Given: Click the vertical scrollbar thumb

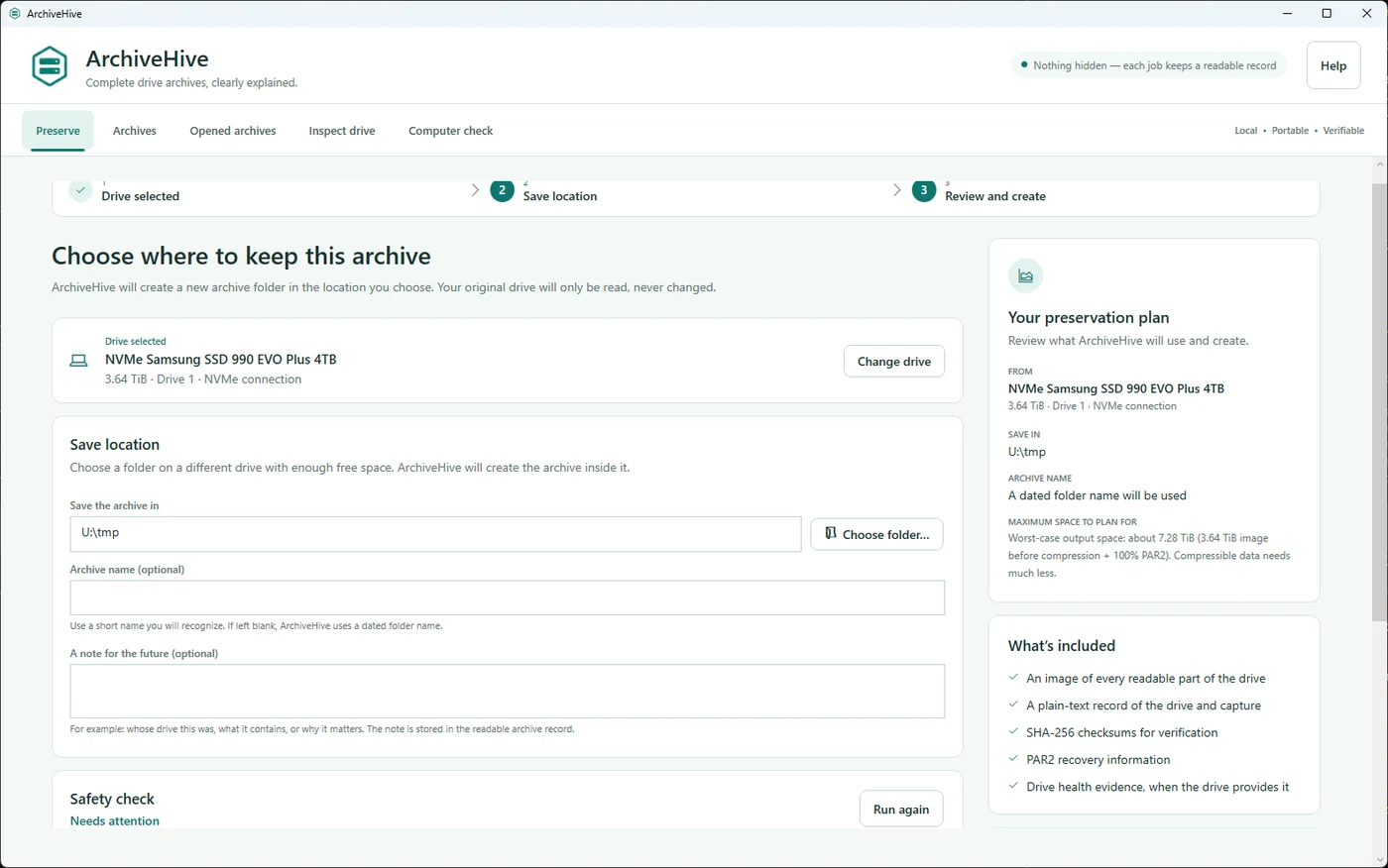Looking at the screenshot, I should [1380, 402].
